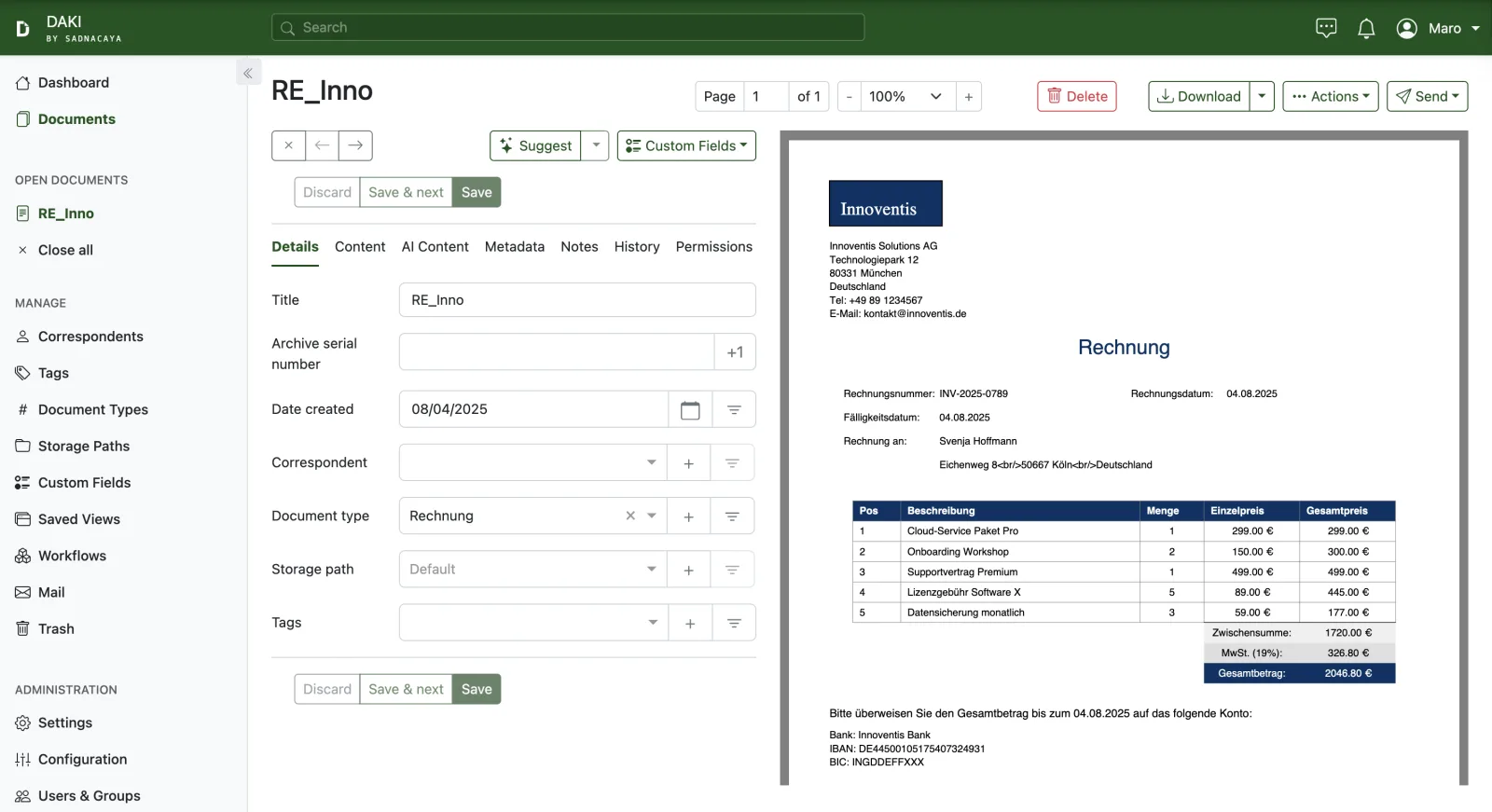Click the Date created input
This screenshot has width=1492, height=812.
point(533,409)
